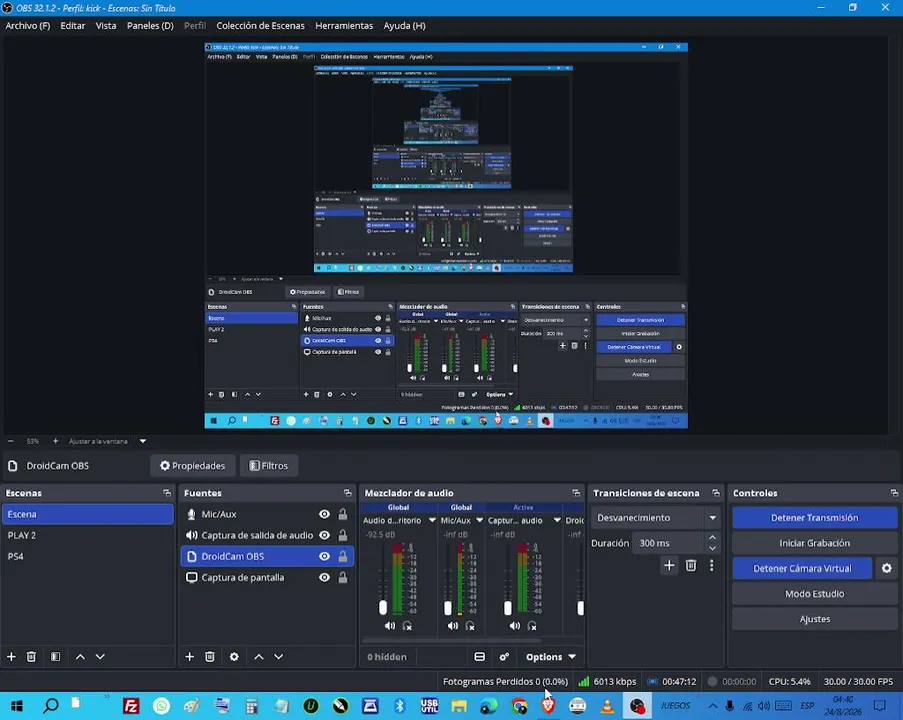Toggle mixer layout icon beside hidden count

pyautogui.click(x=479, y=657)
